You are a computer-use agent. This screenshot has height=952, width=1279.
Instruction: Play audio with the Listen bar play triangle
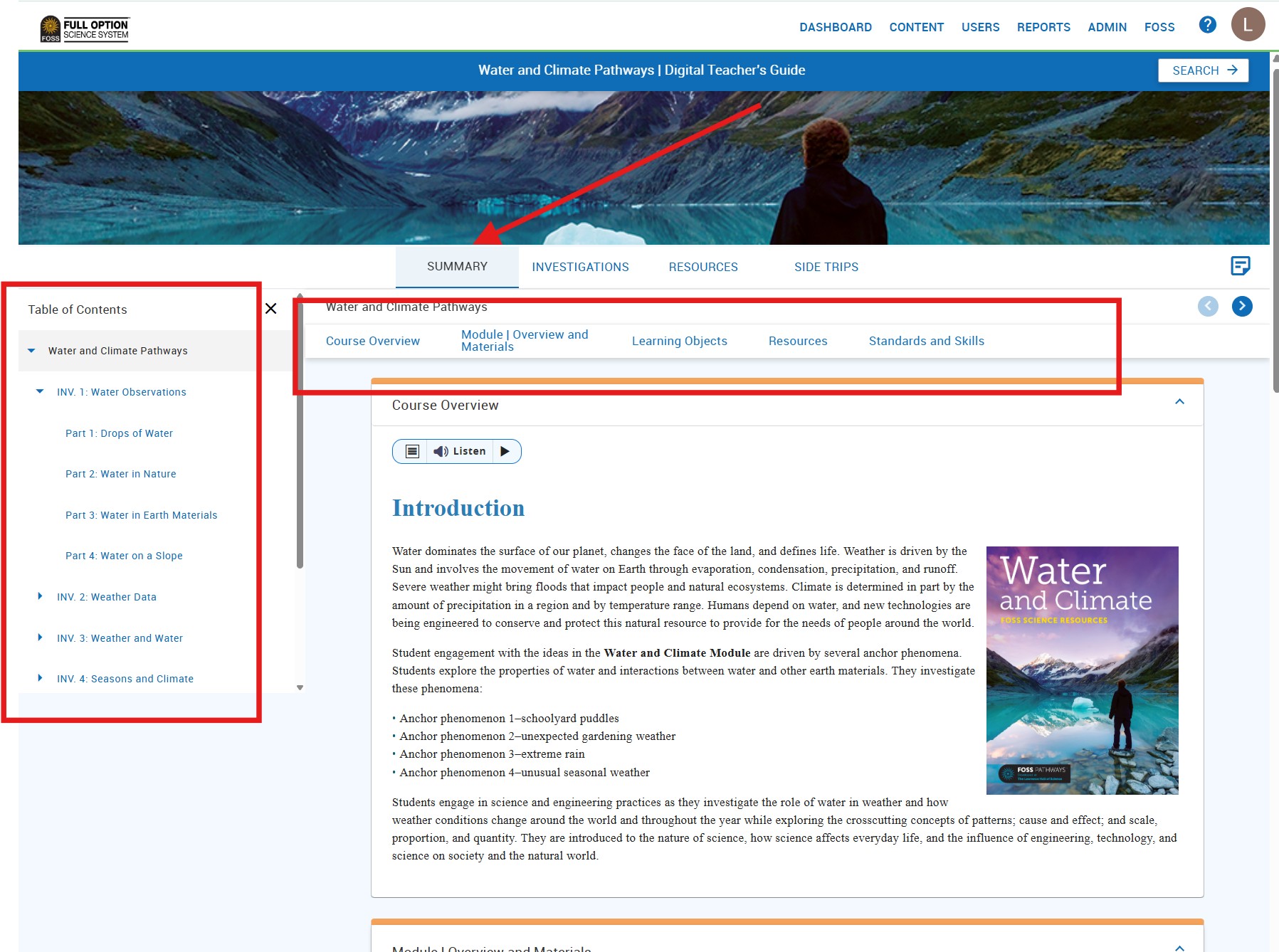click(x=505, y=451)
